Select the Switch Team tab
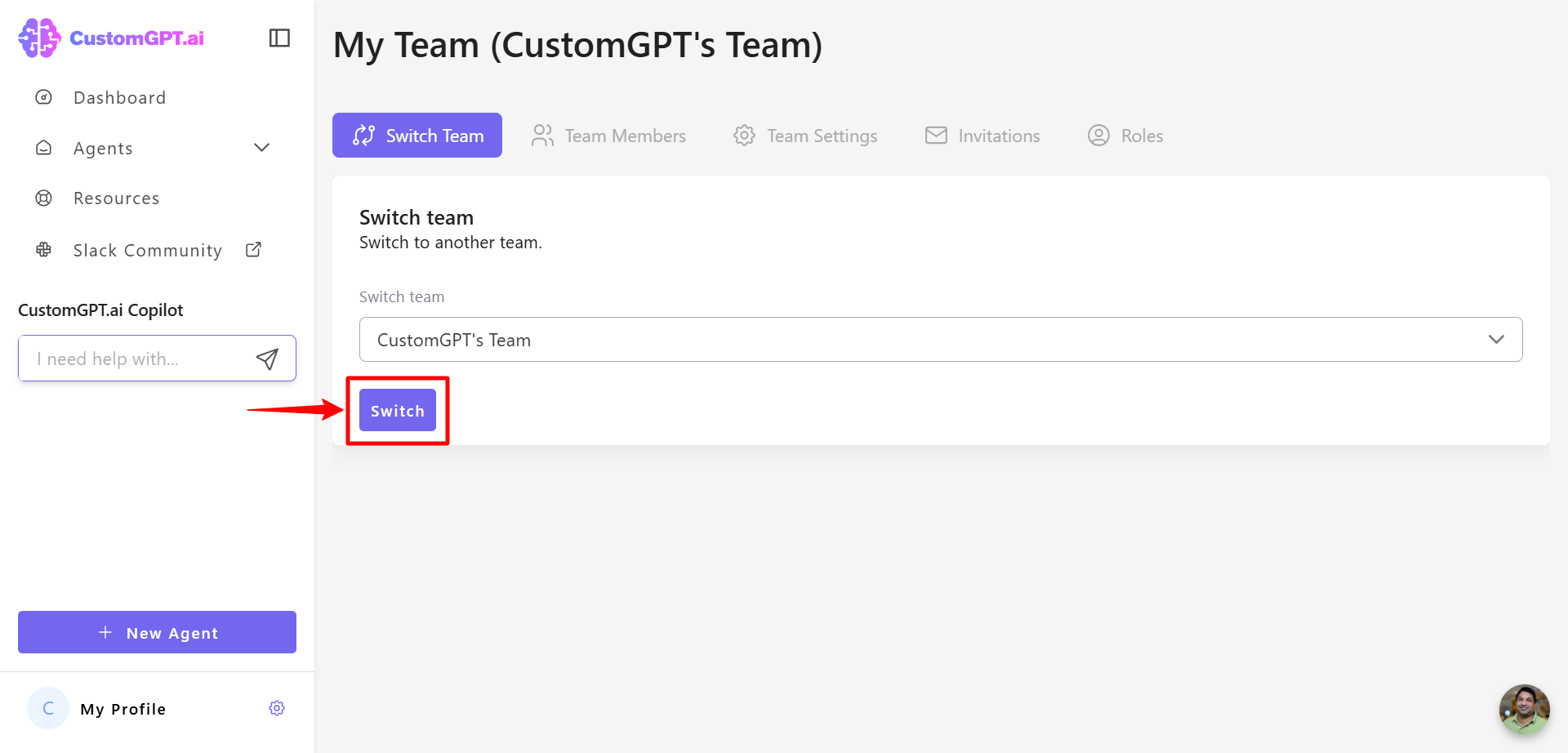 click(417, 136)
